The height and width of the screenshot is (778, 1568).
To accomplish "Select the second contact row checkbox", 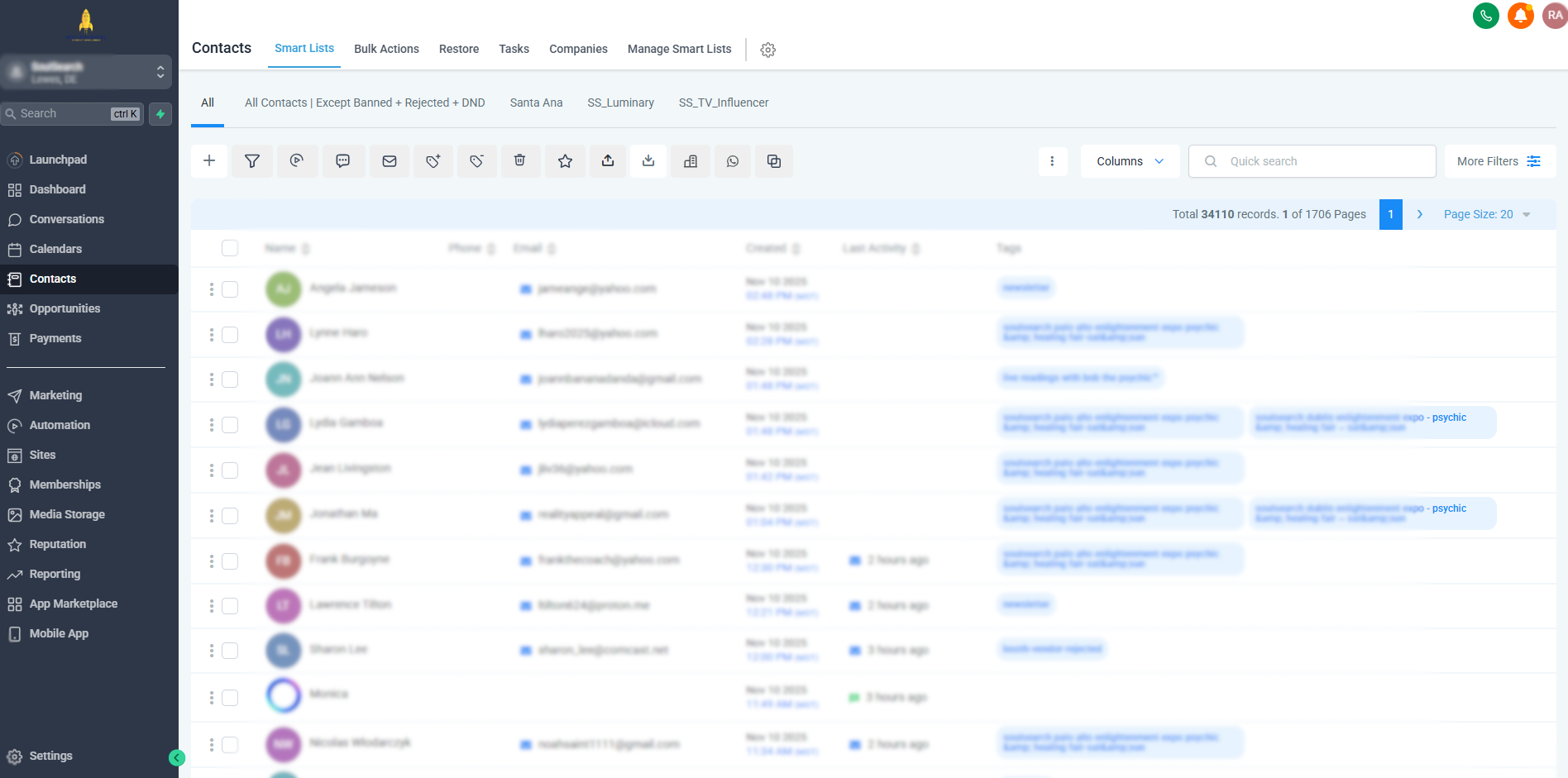I will [x=230, y=335].
